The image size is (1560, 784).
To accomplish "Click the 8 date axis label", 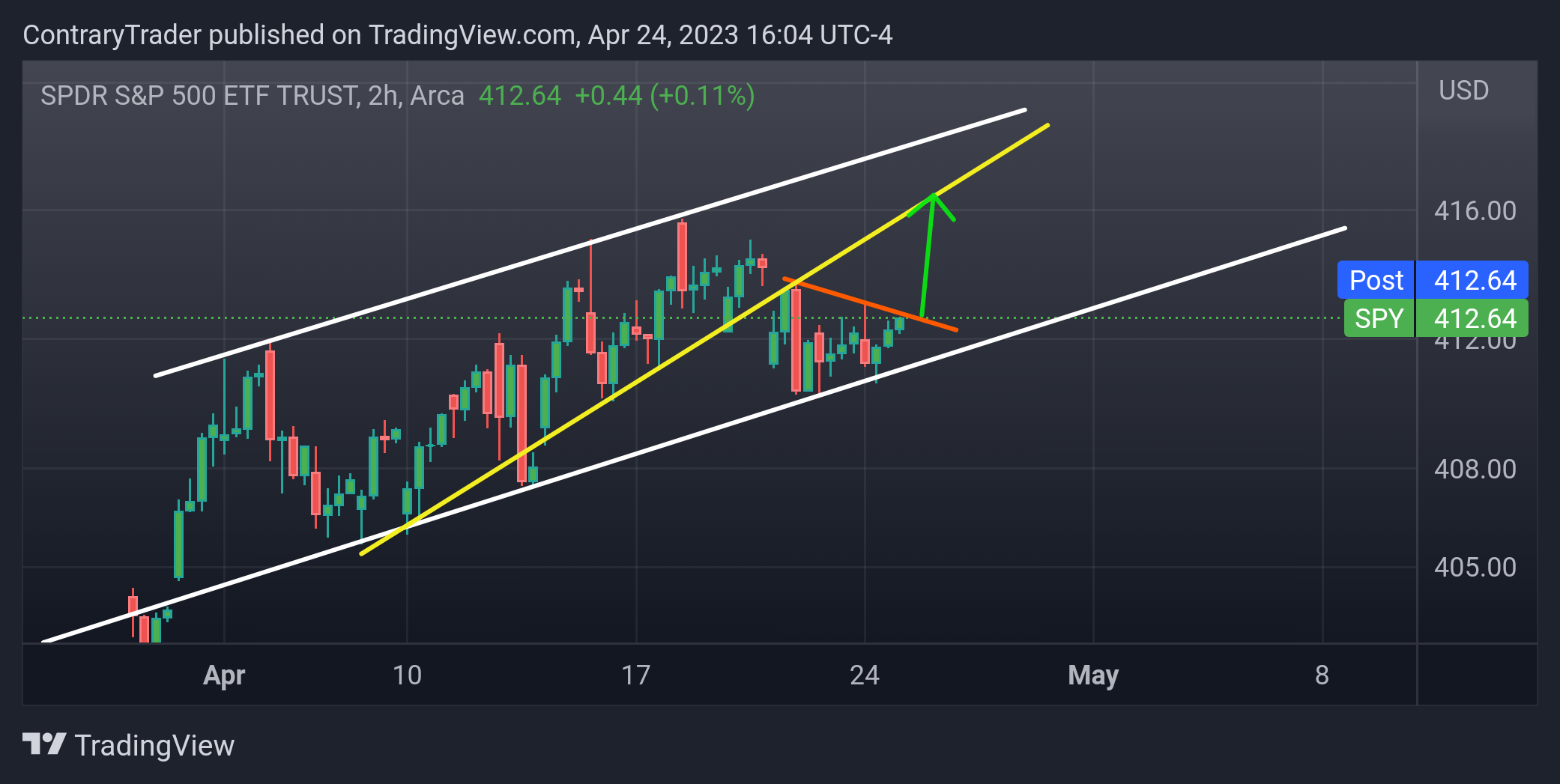I will [1322, 675].
